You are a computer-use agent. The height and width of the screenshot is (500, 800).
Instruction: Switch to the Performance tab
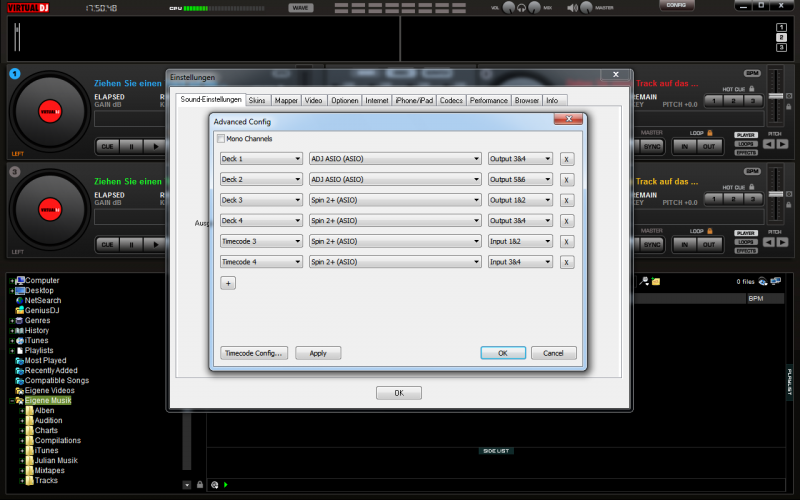488,101
